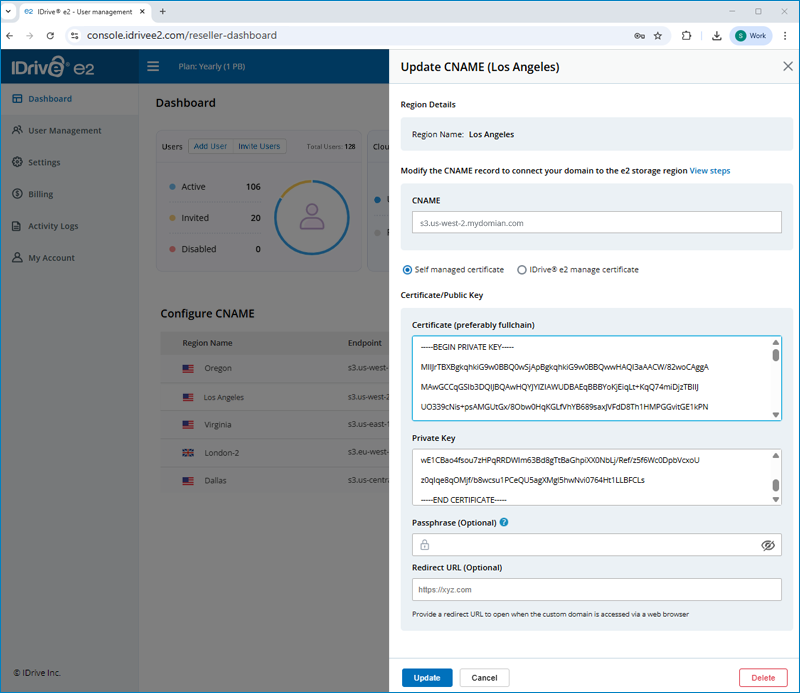
Task: Toggle the hamburger sidebar menu
Action: (153, 67)
